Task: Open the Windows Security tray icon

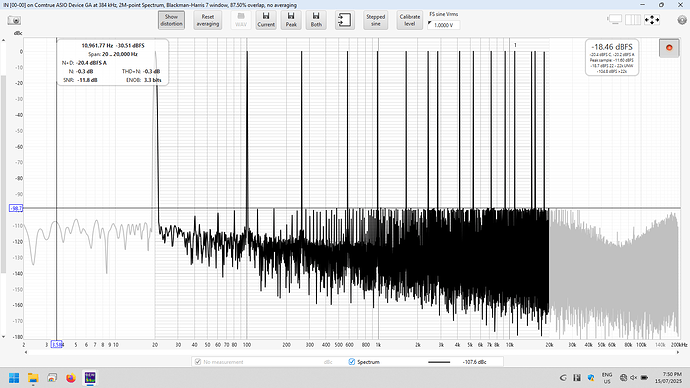Action: pos(591,378)
